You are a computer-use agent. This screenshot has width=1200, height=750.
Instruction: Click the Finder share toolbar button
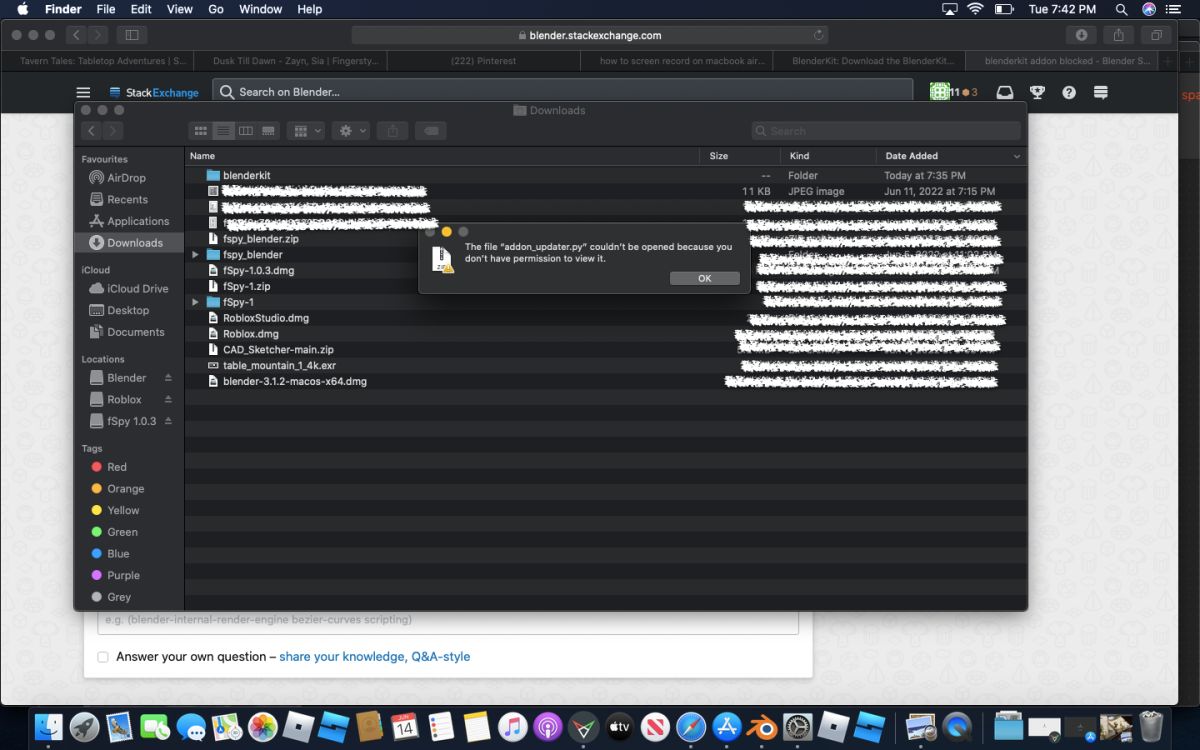pyautogui.click(x=393, y=131)
